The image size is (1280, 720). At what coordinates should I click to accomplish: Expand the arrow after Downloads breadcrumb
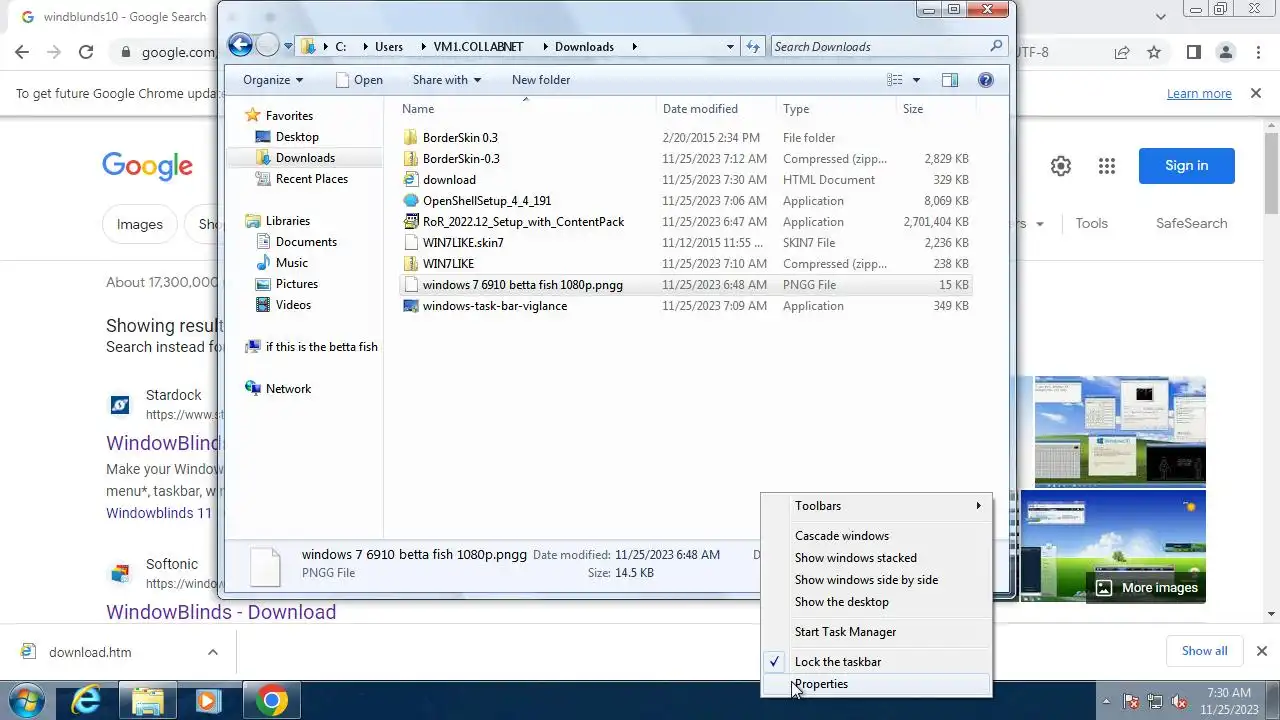pos(634,46)
